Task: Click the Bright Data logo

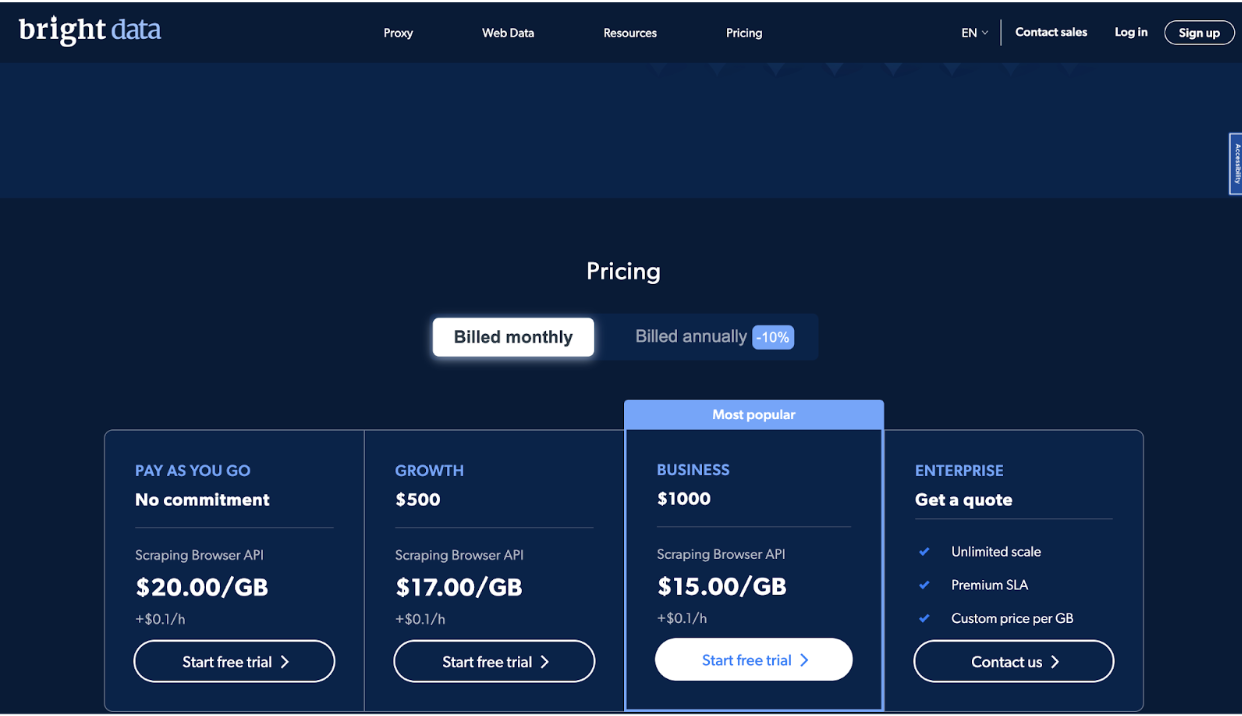Action: click(x=90, y=31)
